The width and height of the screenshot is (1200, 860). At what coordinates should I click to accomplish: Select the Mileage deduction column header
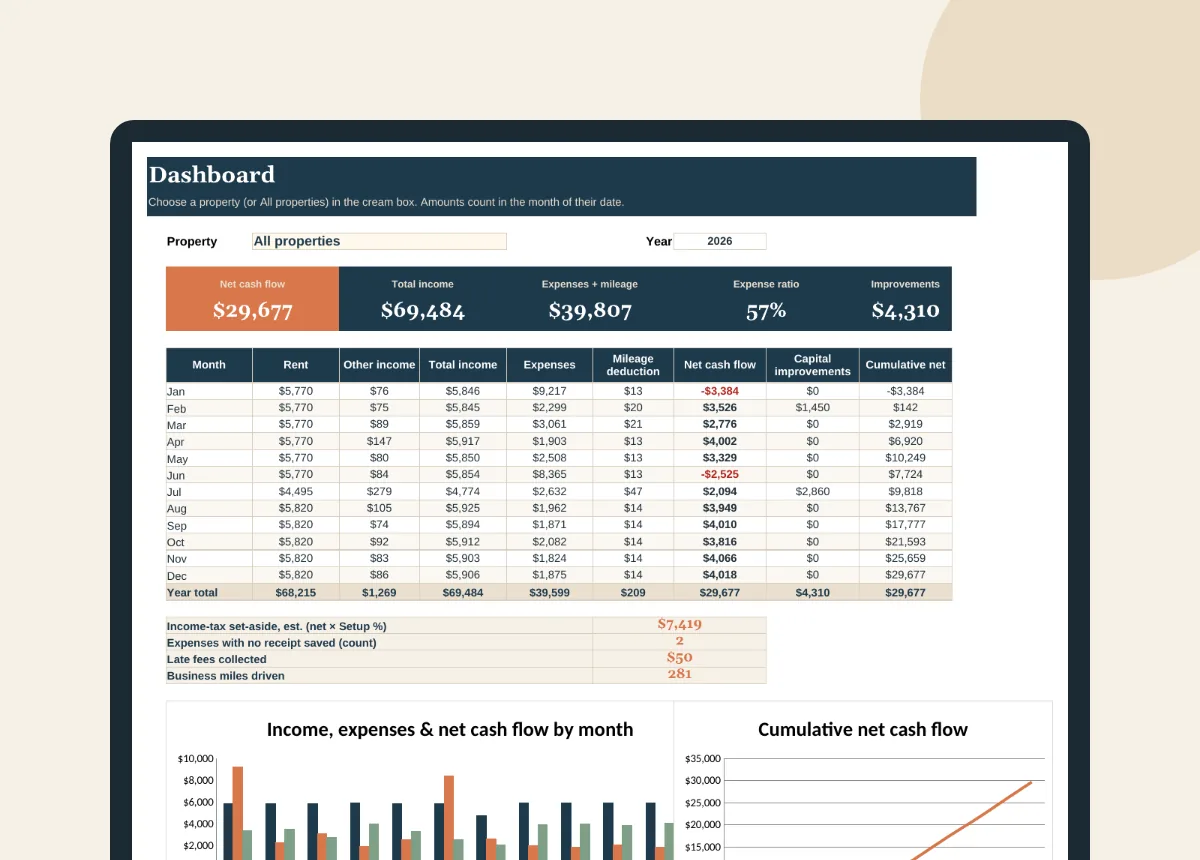coord(633,365)
